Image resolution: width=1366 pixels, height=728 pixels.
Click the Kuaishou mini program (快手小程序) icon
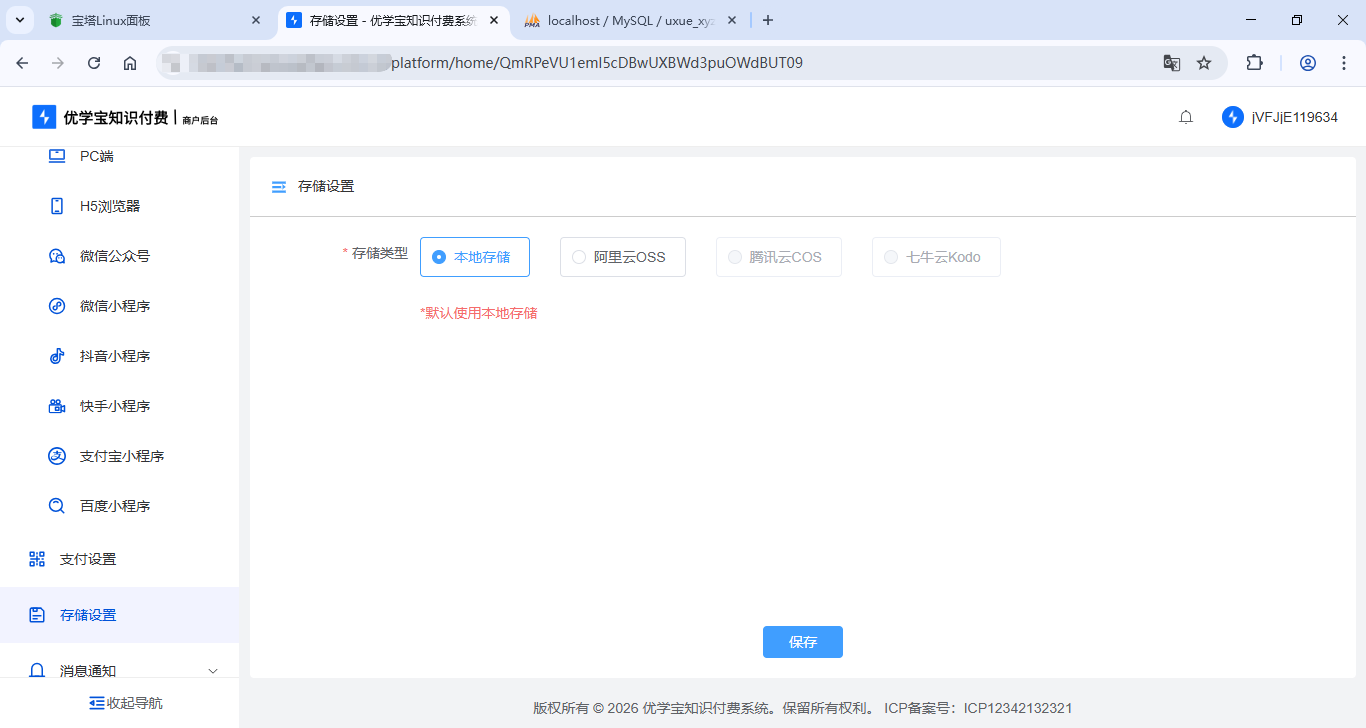pos(57,406)
